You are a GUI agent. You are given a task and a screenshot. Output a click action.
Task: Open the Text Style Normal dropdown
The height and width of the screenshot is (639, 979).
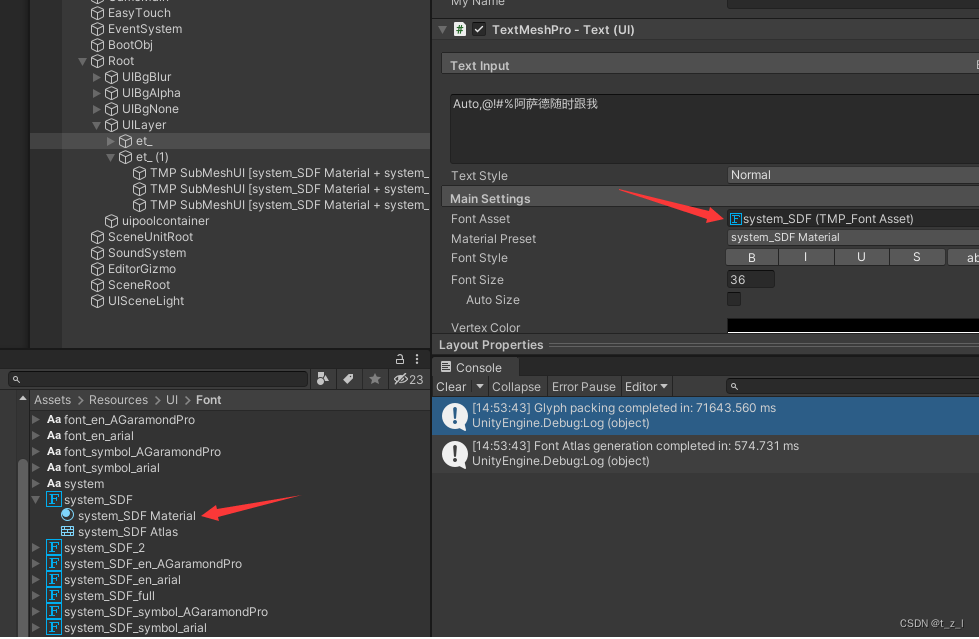click(853, 175)
